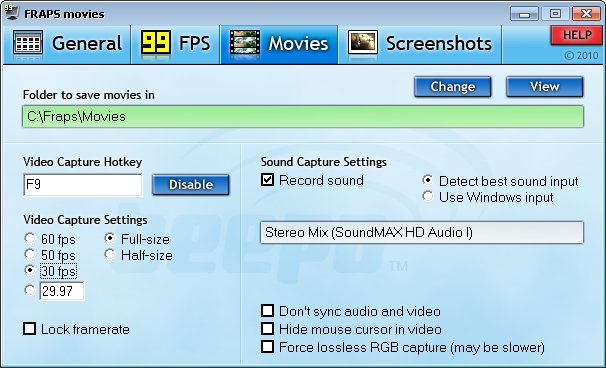Image resolution: width=606 pixels, height=368 pixels.
Task: Open the General tab
Action: tap(67, 43)
